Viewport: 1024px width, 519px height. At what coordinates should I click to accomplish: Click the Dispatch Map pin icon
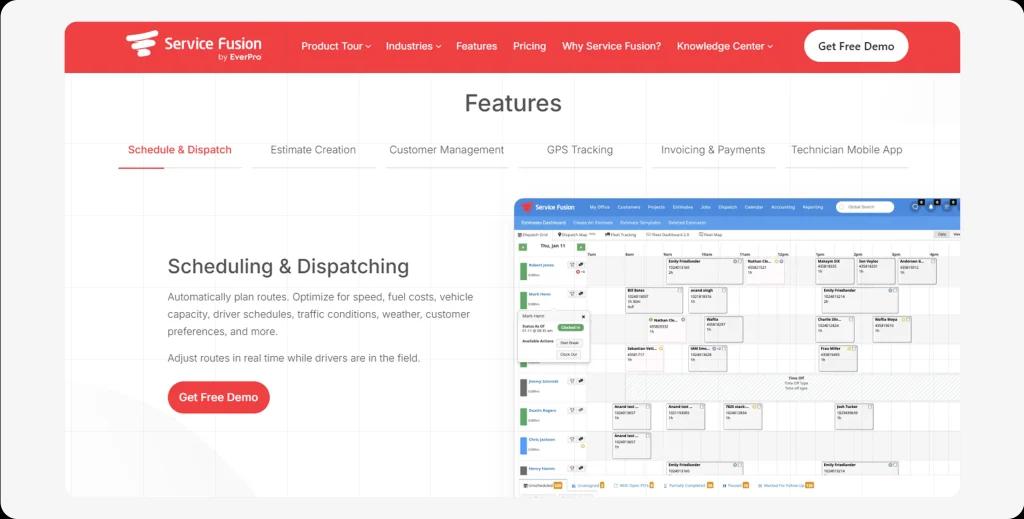560,235
